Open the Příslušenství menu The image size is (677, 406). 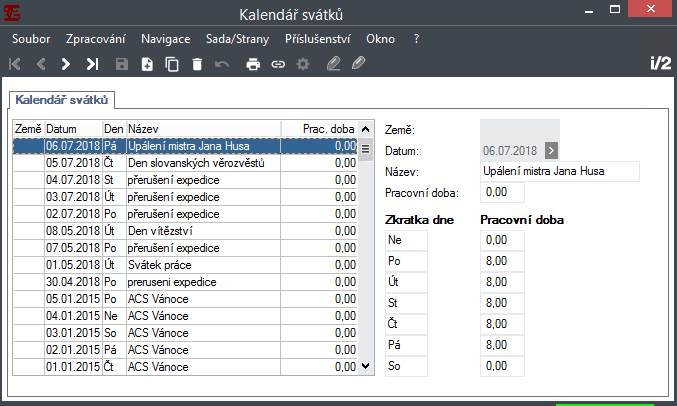[318, 39]
